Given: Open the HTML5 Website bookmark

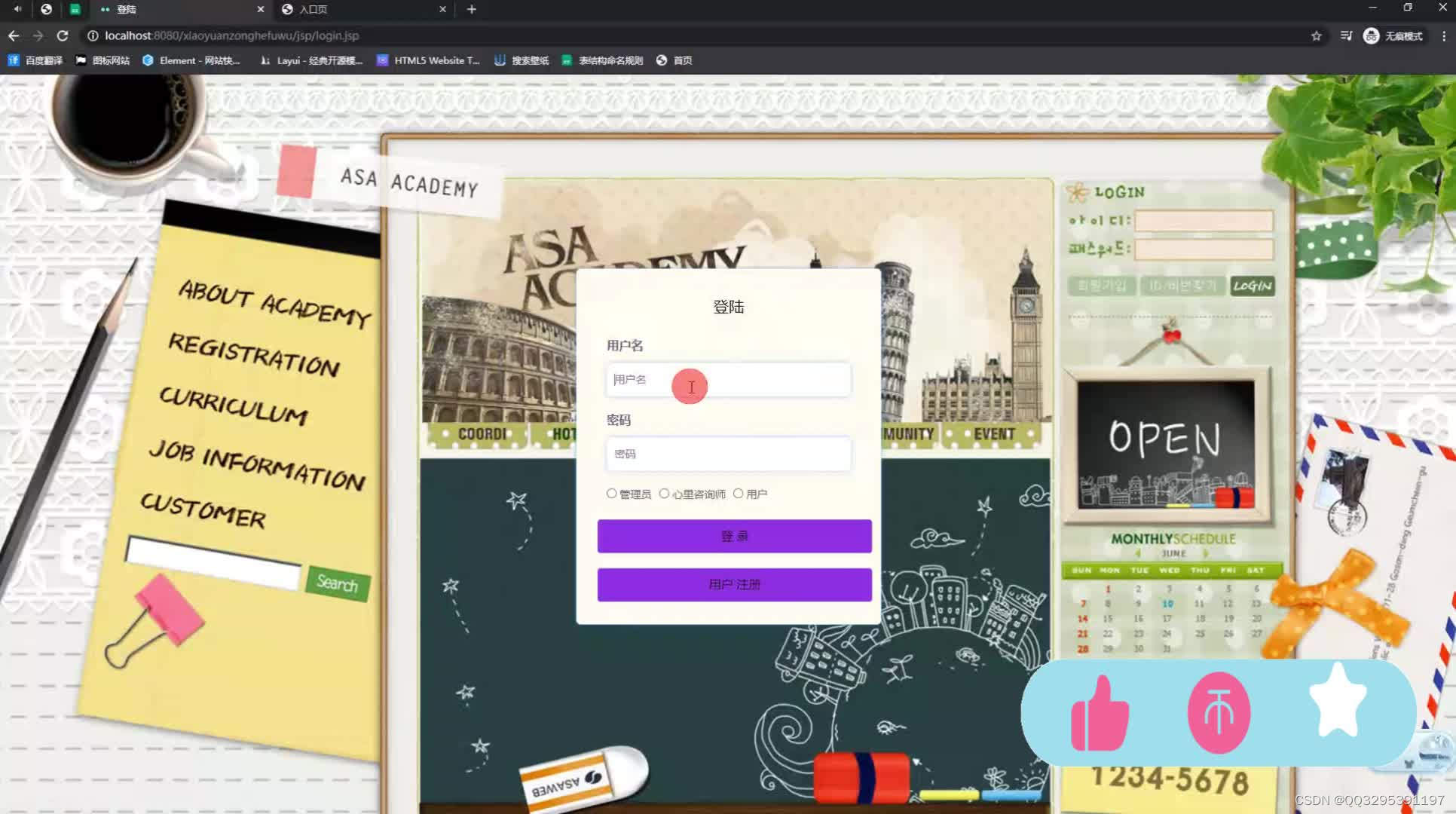Looking at the screenshot, I should point(428,60).
